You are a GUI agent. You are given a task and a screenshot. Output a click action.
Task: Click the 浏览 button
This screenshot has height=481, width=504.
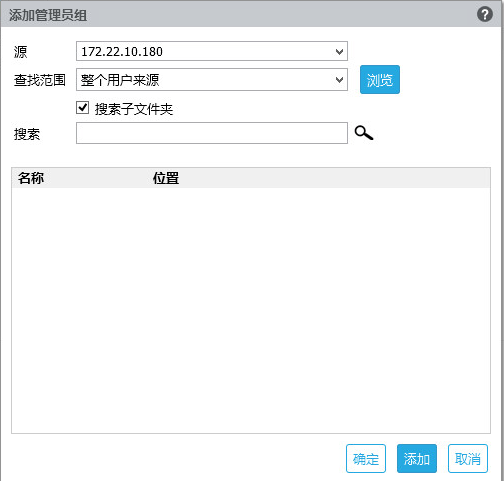(x=380, y=80)
